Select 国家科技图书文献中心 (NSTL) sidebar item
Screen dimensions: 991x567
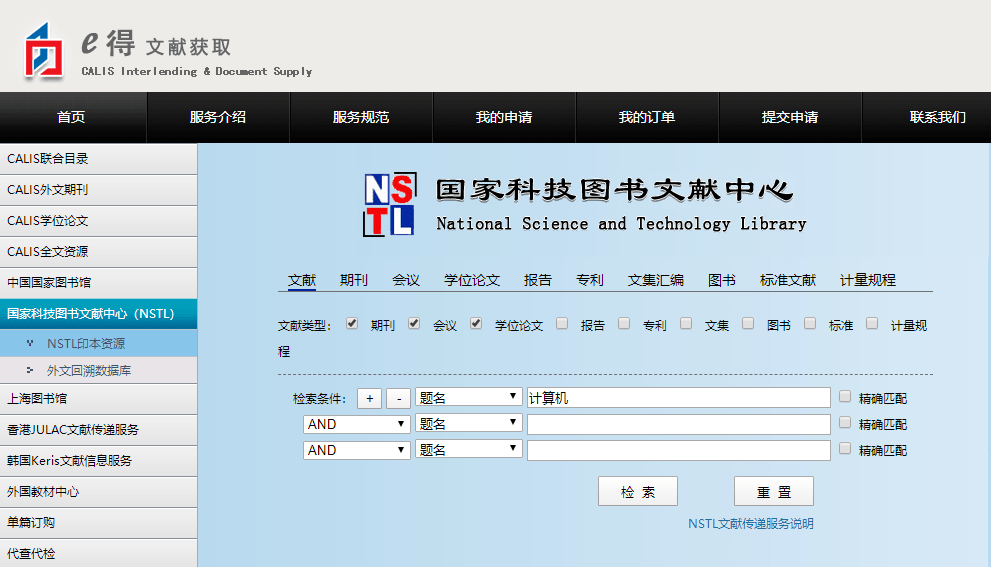tap(99, 314)
